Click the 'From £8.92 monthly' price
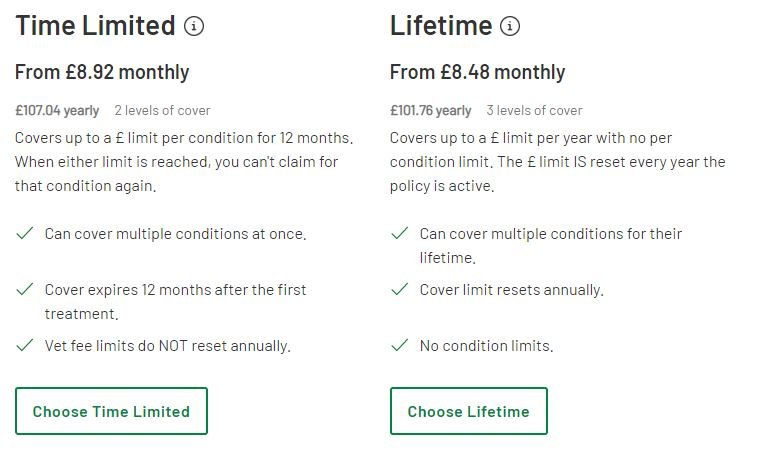Image resolution: width=777 pixels, height=453 pixels. point(102,72)
